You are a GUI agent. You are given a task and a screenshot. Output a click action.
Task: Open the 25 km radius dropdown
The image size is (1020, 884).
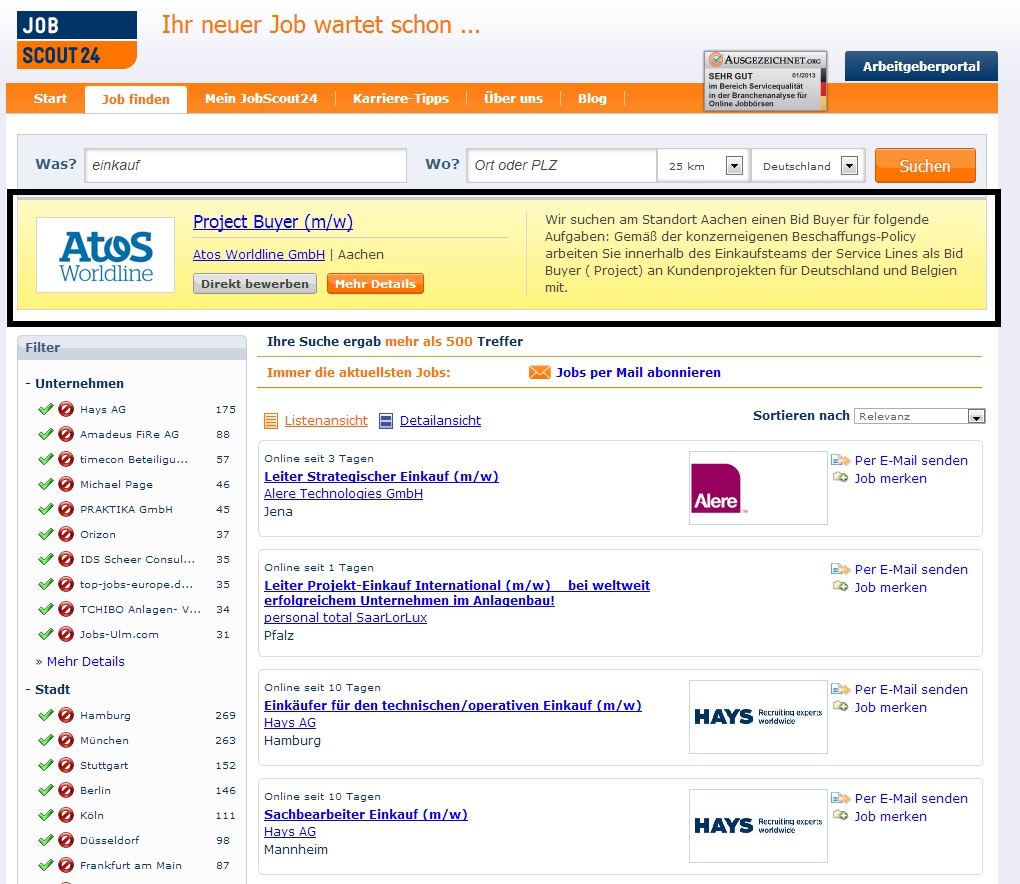coord(734,166)
